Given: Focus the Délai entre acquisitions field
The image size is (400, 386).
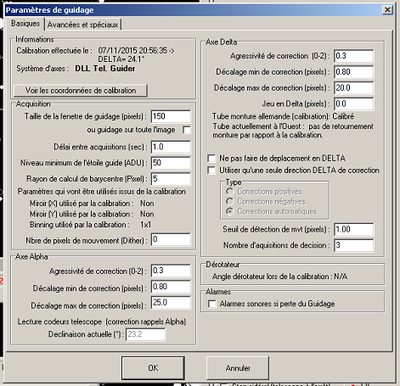Looking at the screenshot, I should pyautogui.click(x=171, y=147).
